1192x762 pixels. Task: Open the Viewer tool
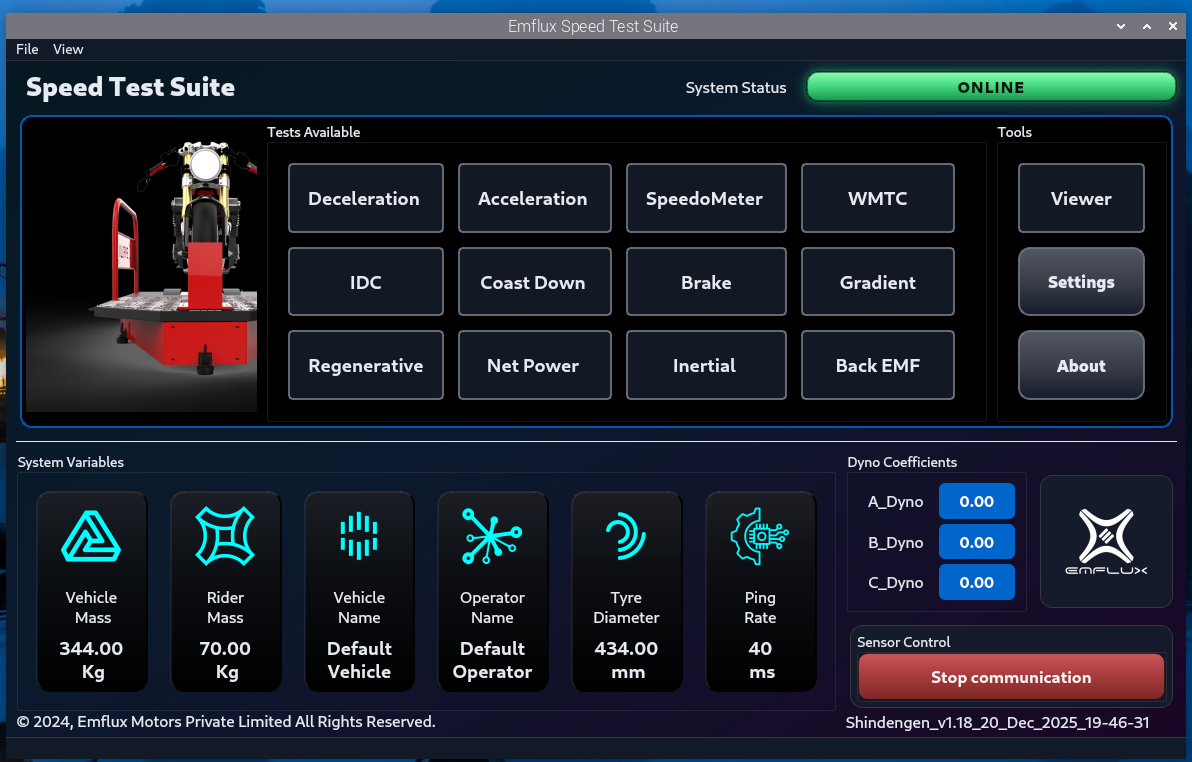1081,198
